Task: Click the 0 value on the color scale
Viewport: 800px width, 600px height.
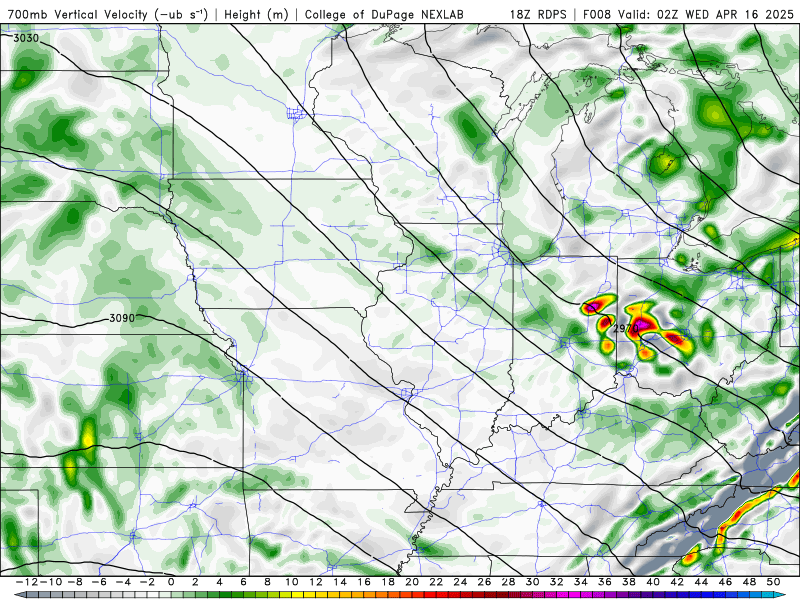Action: [171, 582]
